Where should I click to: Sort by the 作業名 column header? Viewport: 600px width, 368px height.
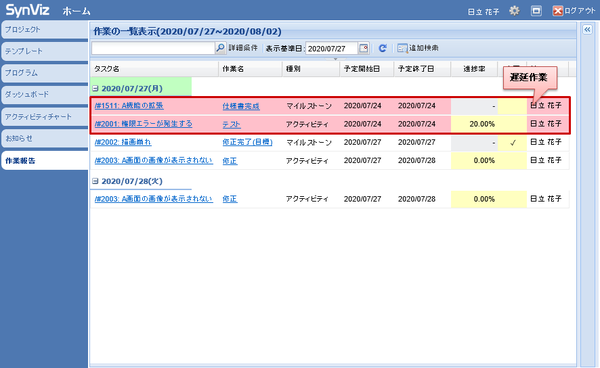pyautogui.click(x=250, y=69)
